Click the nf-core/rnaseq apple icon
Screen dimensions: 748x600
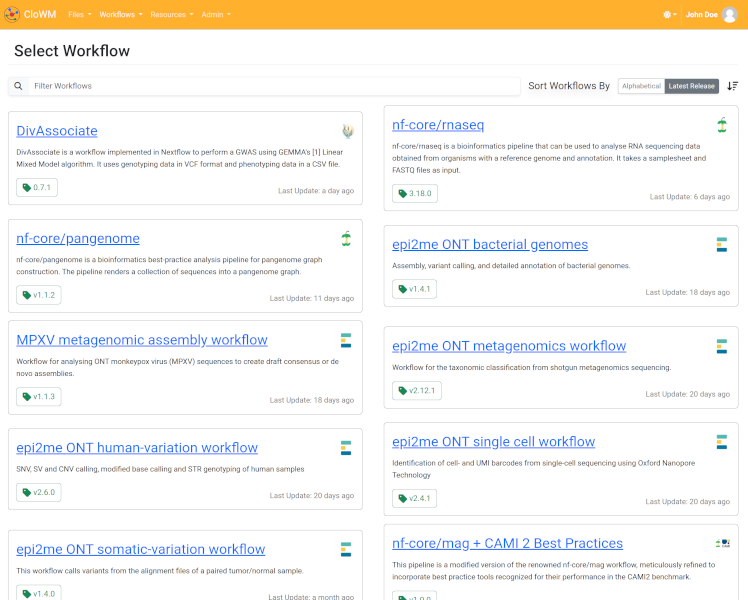coord(721,125)
